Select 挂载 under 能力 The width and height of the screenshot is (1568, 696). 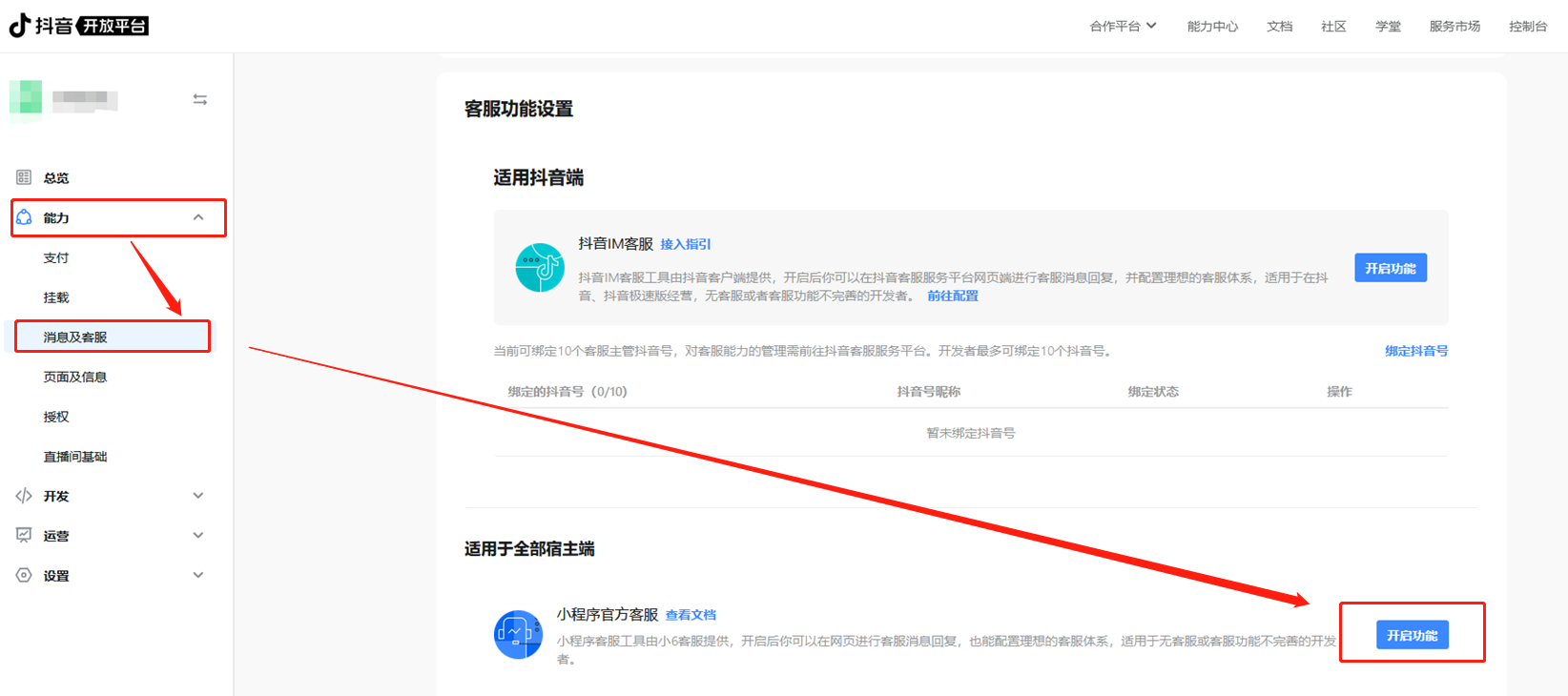pyautogui.click(x=56, y=297)
